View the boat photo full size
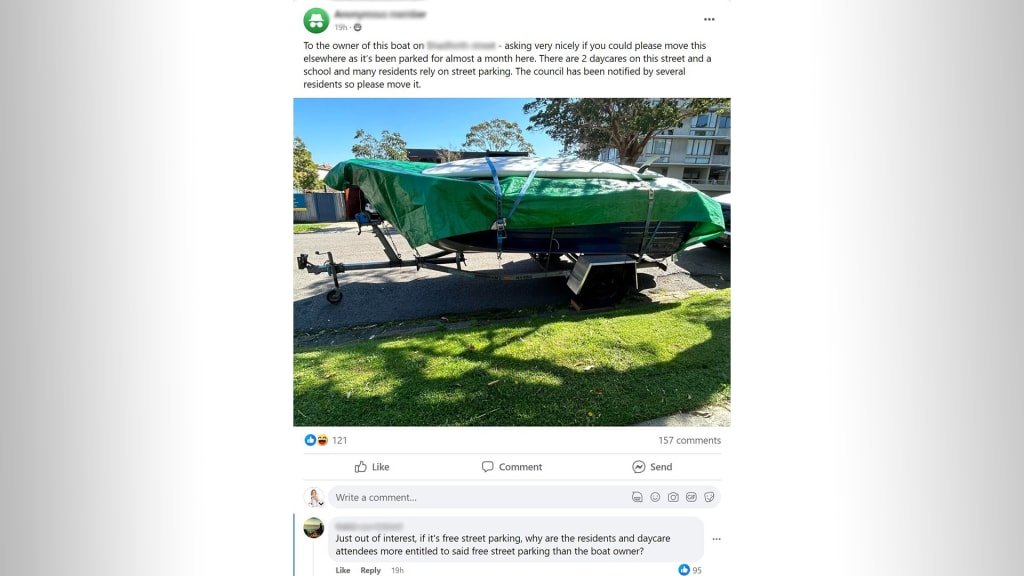The height and width of the screenshot is (576, 1024). click(511, 262)
